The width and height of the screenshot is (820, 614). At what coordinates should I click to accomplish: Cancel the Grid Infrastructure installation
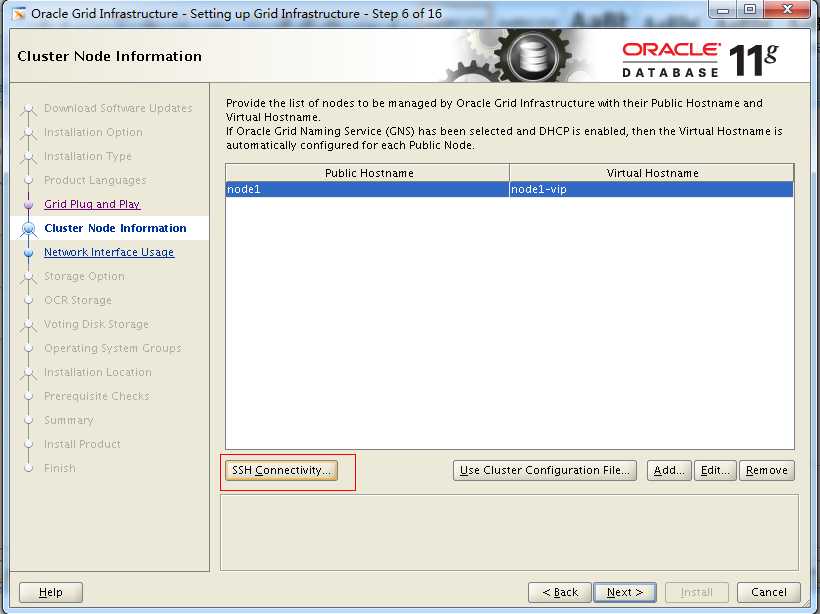pos(768,592)
